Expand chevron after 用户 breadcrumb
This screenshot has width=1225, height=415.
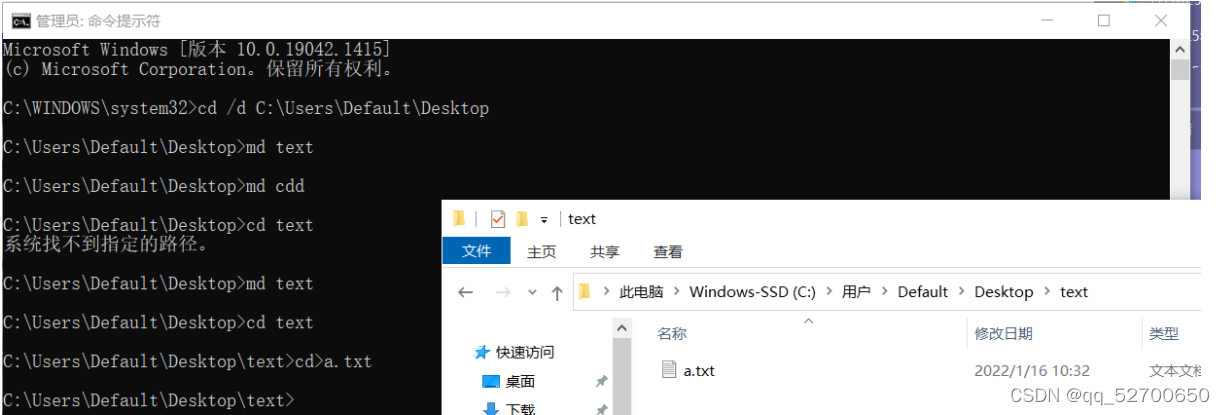coord(885,292)
